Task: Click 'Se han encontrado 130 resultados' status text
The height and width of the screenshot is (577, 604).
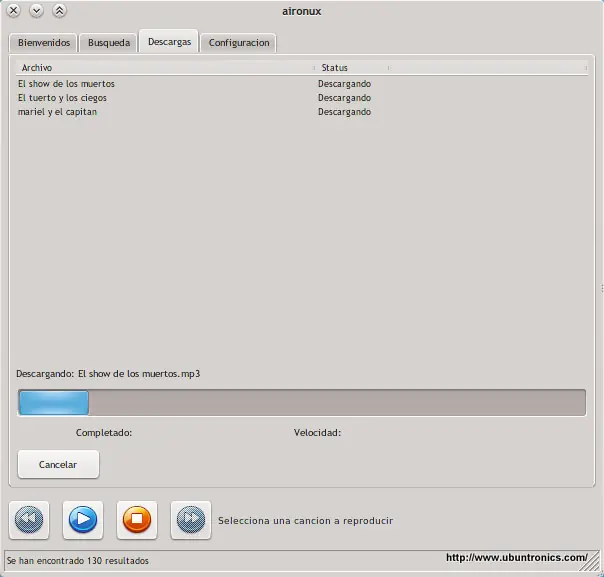Action: 77,560
